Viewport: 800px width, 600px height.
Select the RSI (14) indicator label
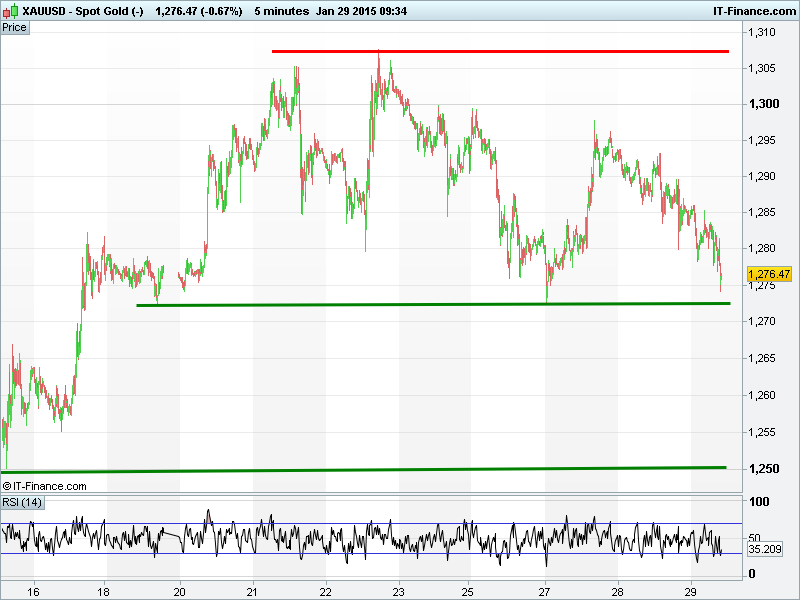22,502
